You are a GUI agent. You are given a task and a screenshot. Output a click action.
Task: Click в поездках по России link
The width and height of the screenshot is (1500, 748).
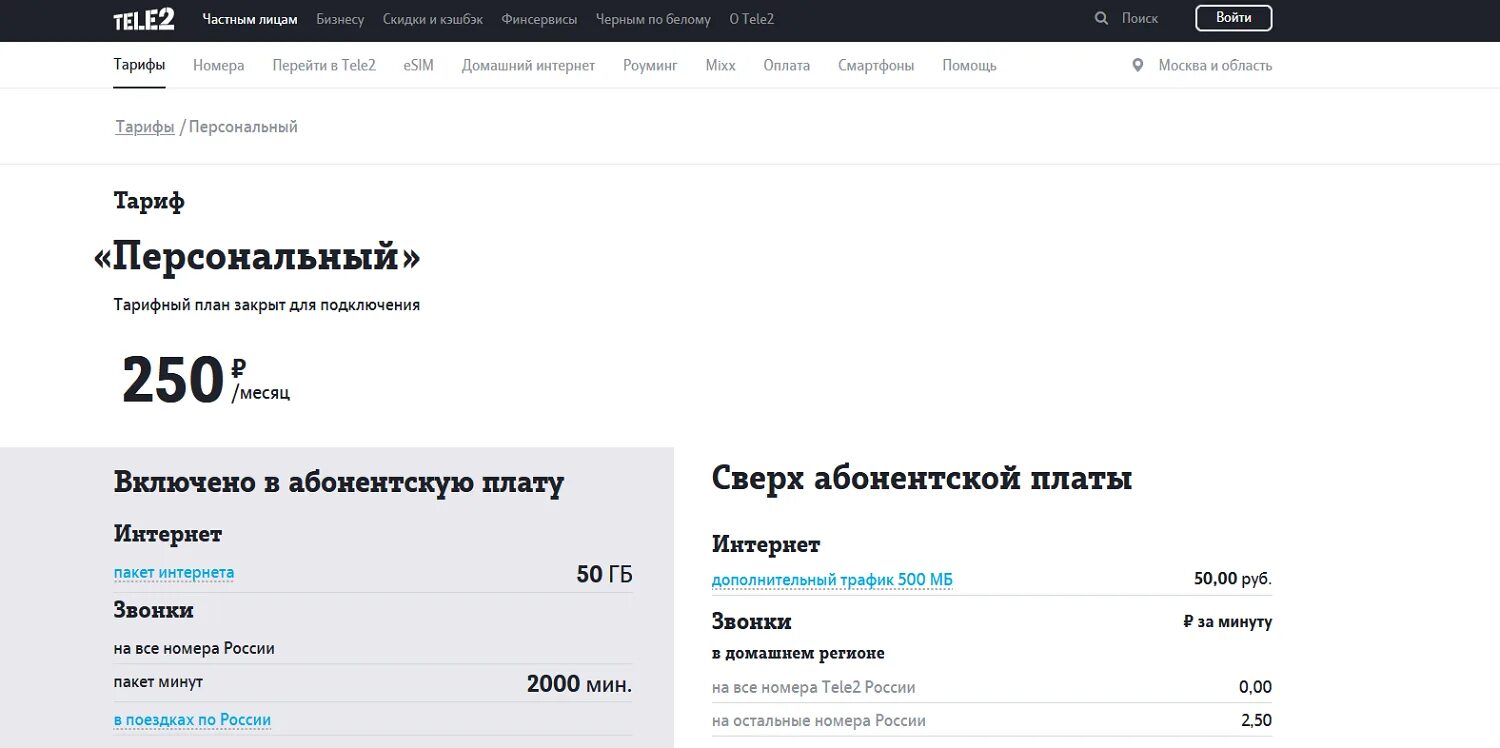click(192, 720)
